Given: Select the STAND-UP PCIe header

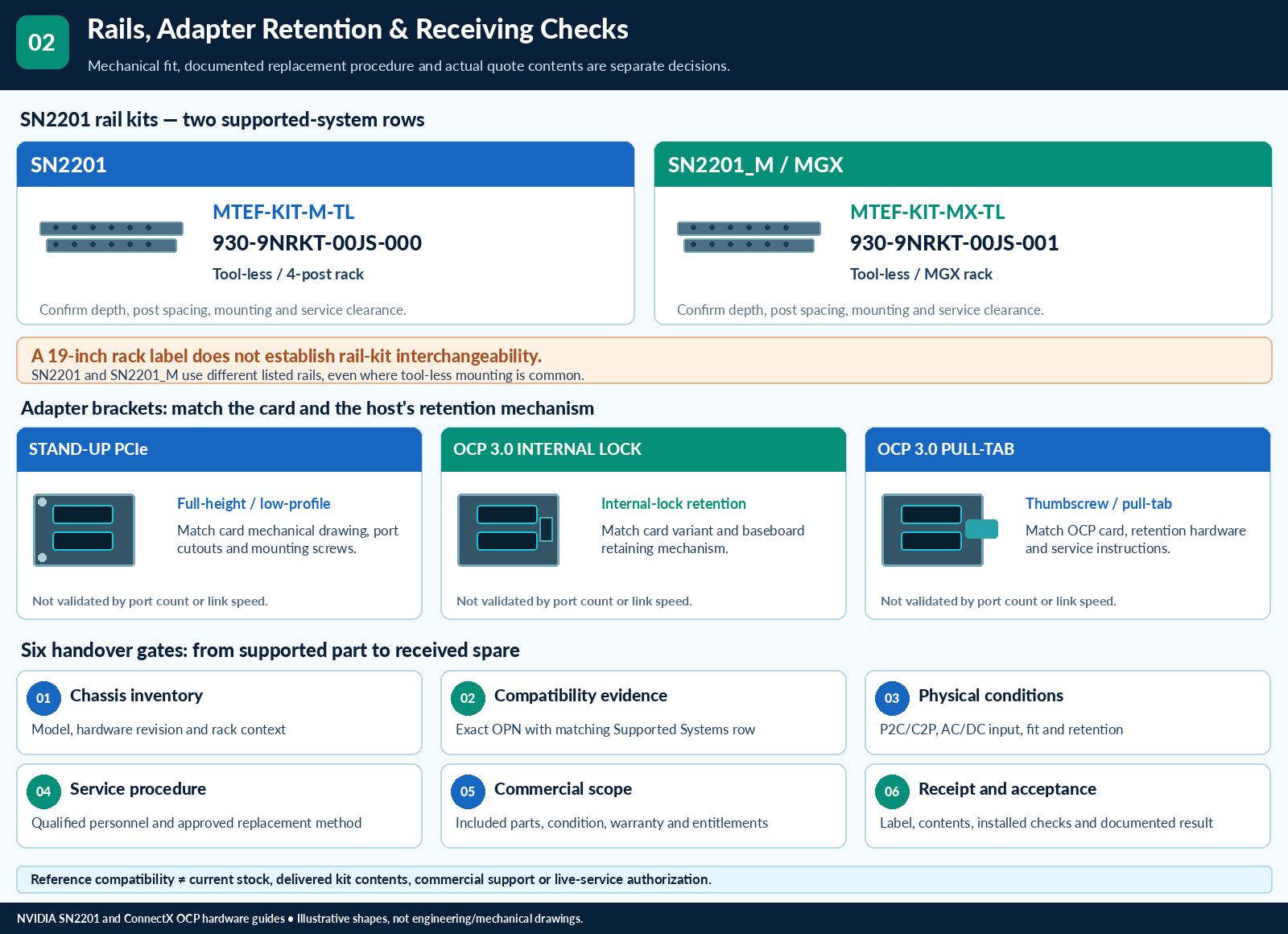Looking at the screenshot, I should (x=219, y=449).
